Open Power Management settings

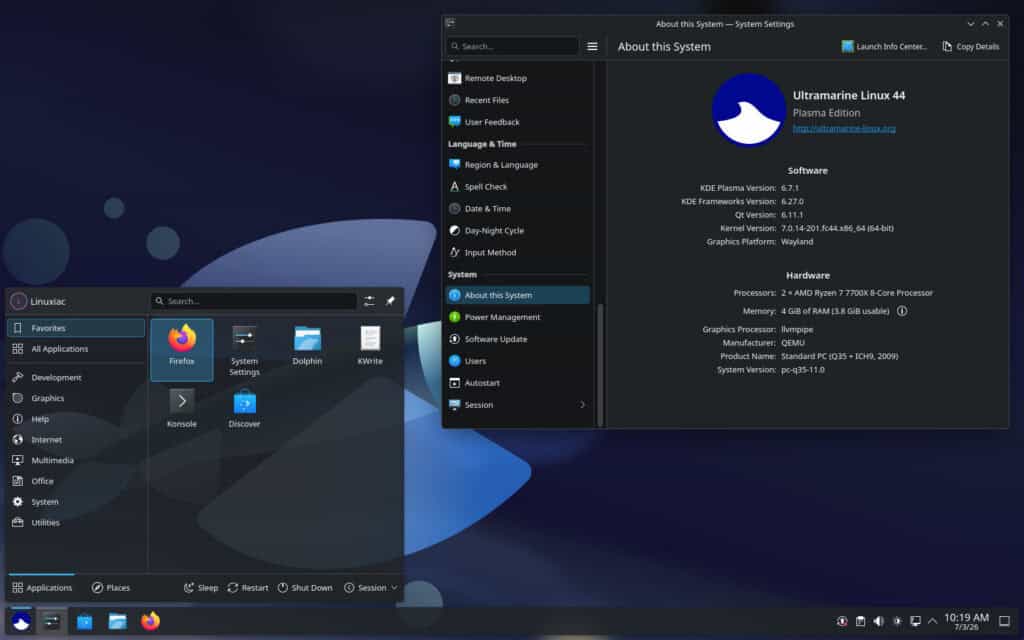(x=519, y=317)
